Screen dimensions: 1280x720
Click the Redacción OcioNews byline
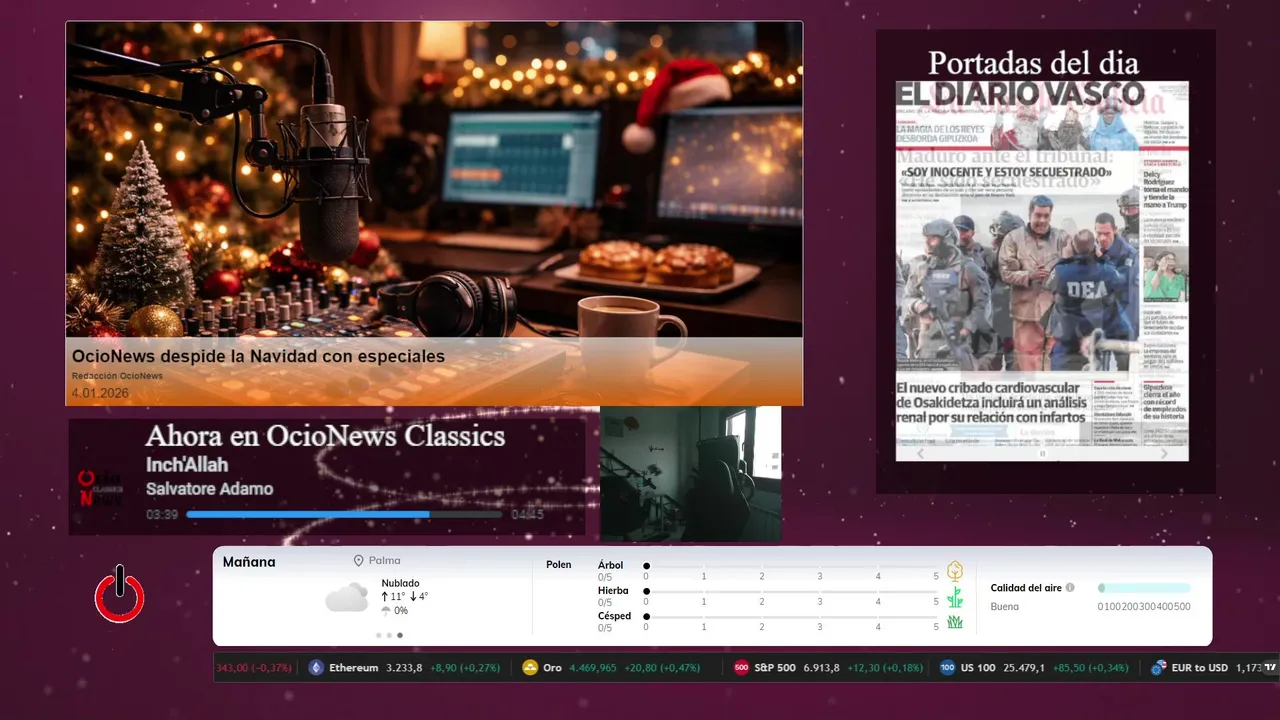click(x=117, y=376)
